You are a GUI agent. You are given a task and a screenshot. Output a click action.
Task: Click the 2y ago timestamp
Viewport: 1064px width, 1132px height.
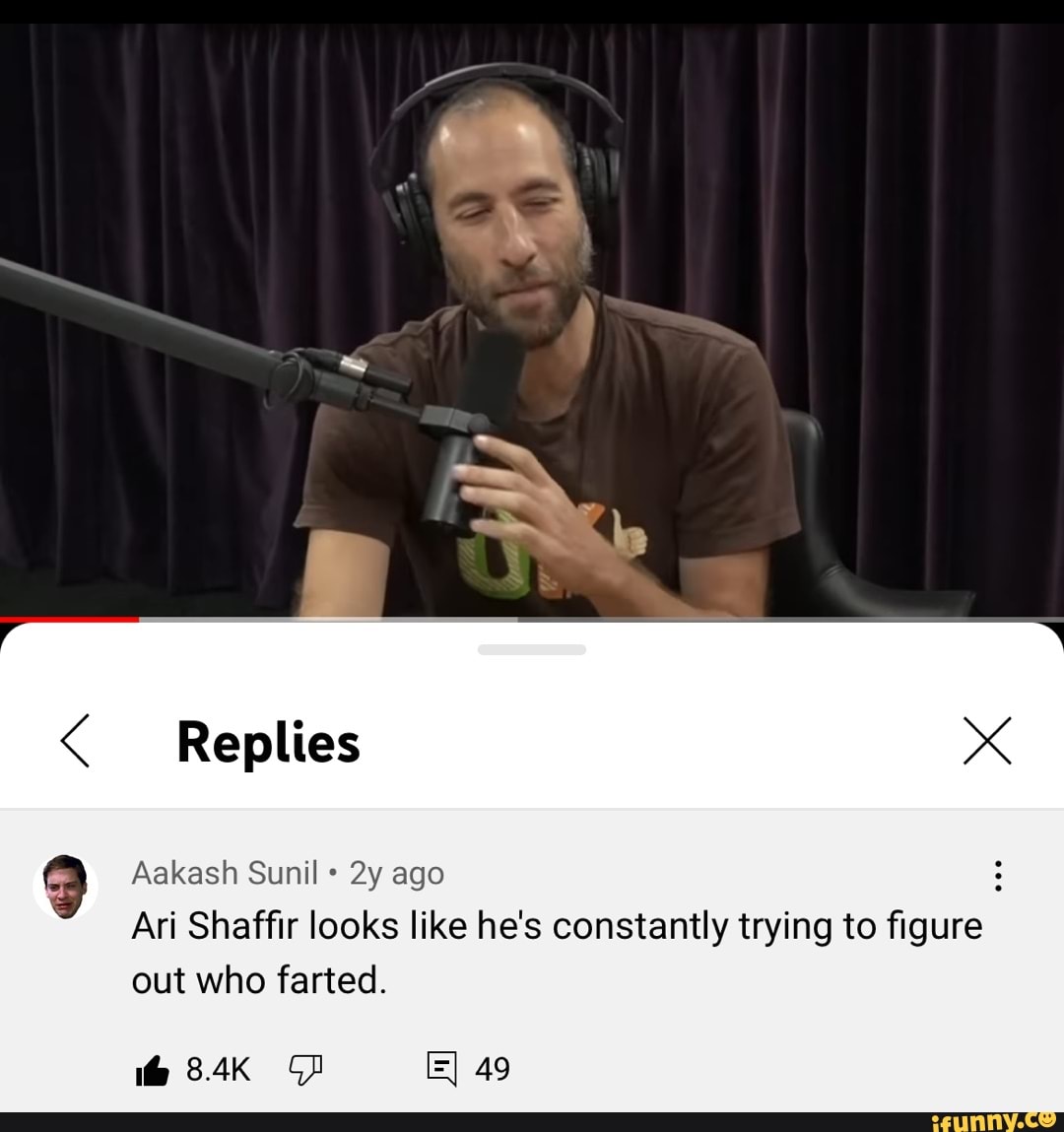pos(397,874)
